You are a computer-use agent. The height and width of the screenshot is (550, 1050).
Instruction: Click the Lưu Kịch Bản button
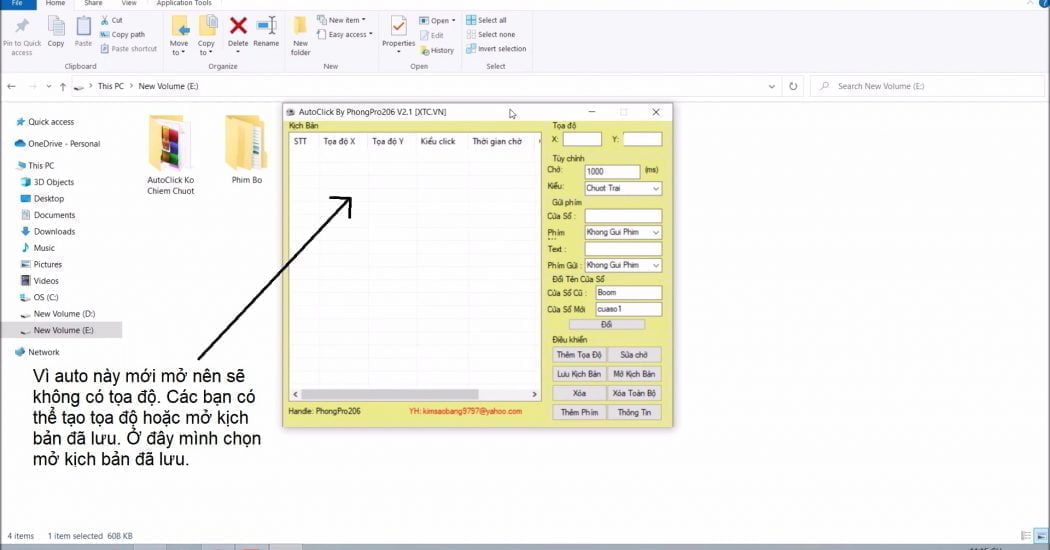(579, 374)
